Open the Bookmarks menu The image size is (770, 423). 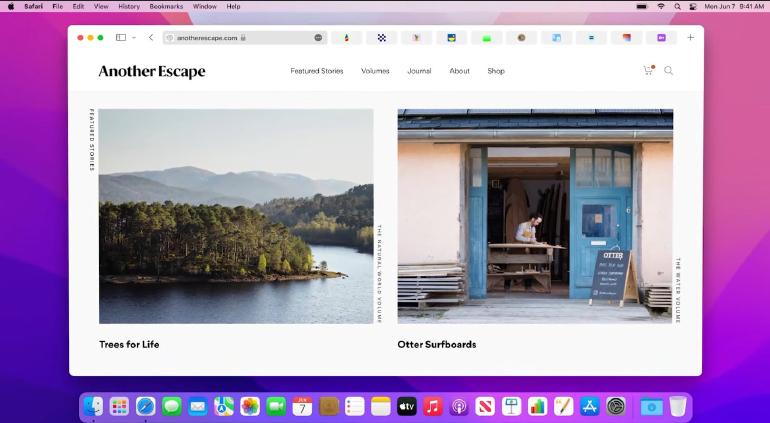coord(166,6)
